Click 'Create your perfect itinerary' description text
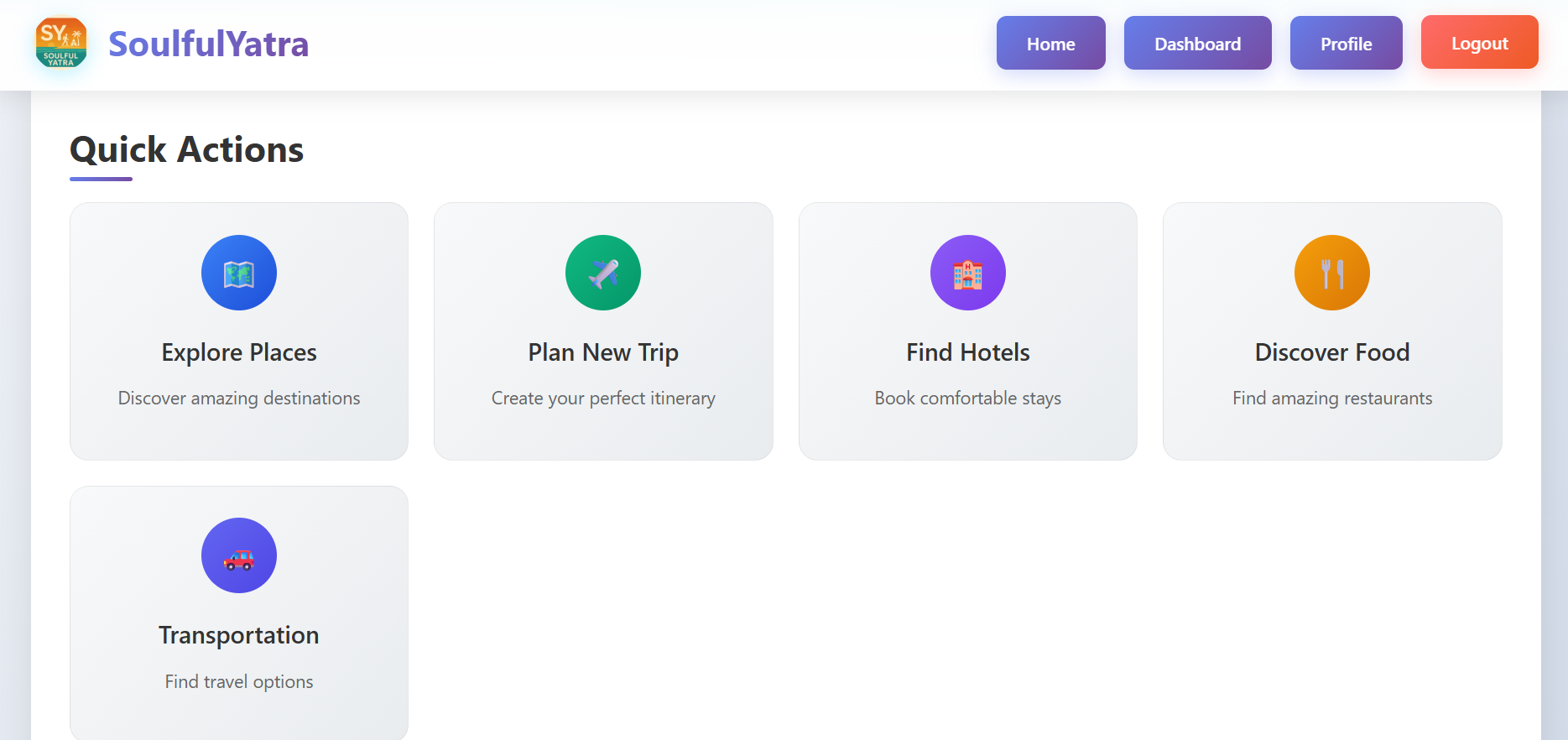 pyautogui.click(x=603, y=398)
